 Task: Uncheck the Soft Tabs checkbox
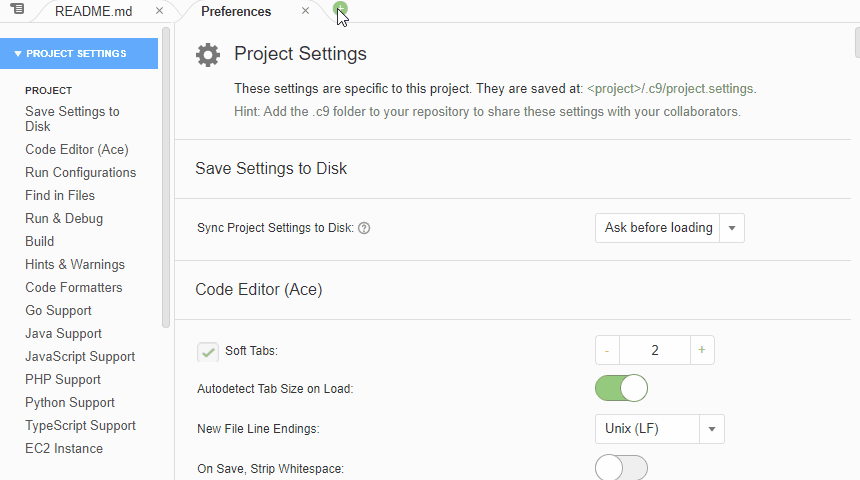(x=208, y=352)
